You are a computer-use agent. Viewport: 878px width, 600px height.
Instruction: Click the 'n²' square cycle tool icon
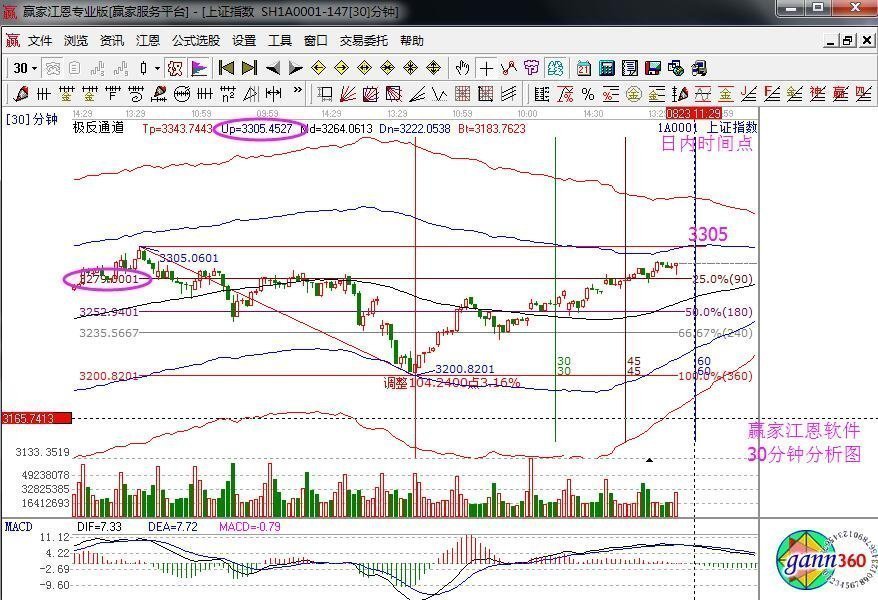click(x=227, y=93)
